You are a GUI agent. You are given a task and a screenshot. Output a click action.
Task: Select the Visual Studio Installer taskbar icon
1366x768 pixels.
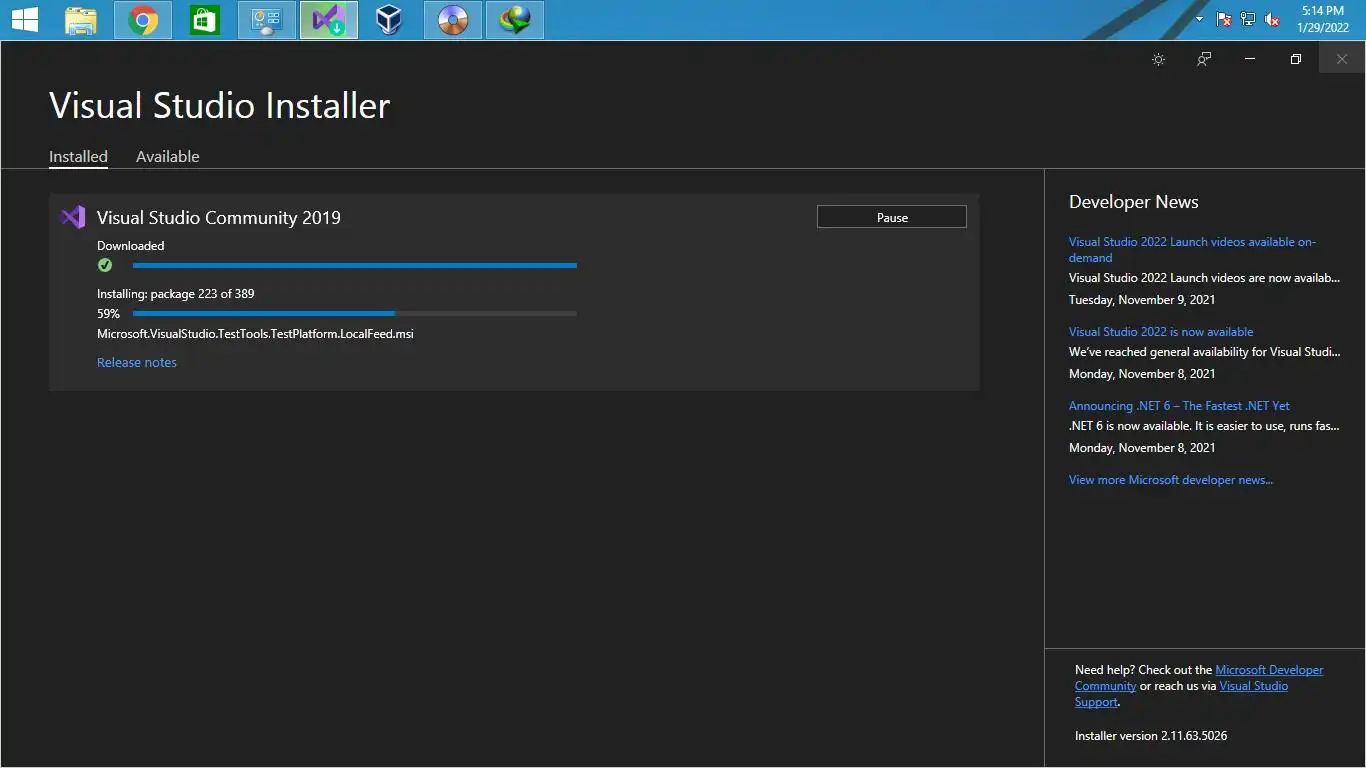click(329, 20)
